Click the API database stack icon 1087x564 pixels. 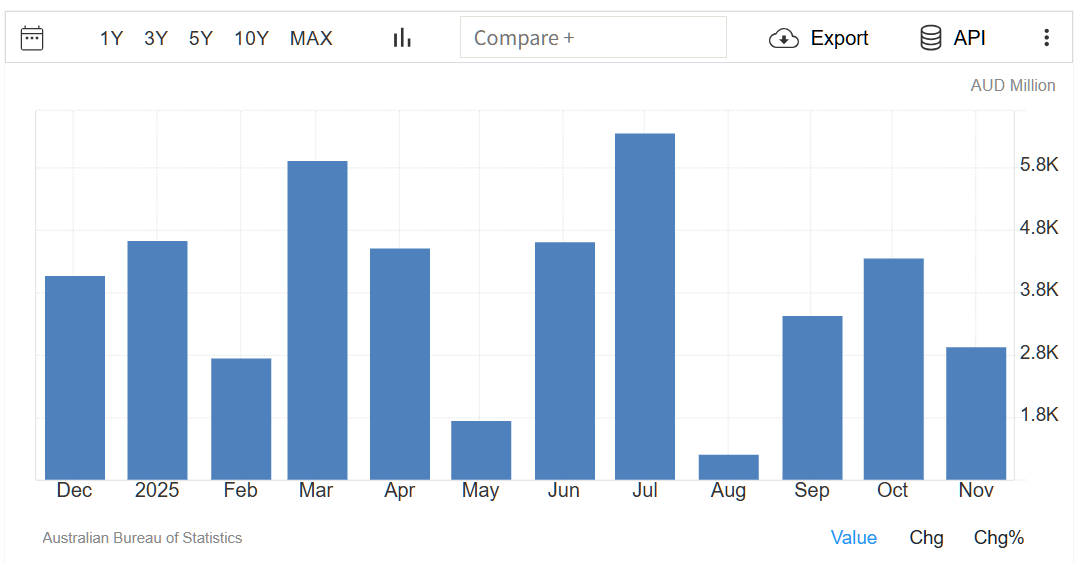[931, 38]
